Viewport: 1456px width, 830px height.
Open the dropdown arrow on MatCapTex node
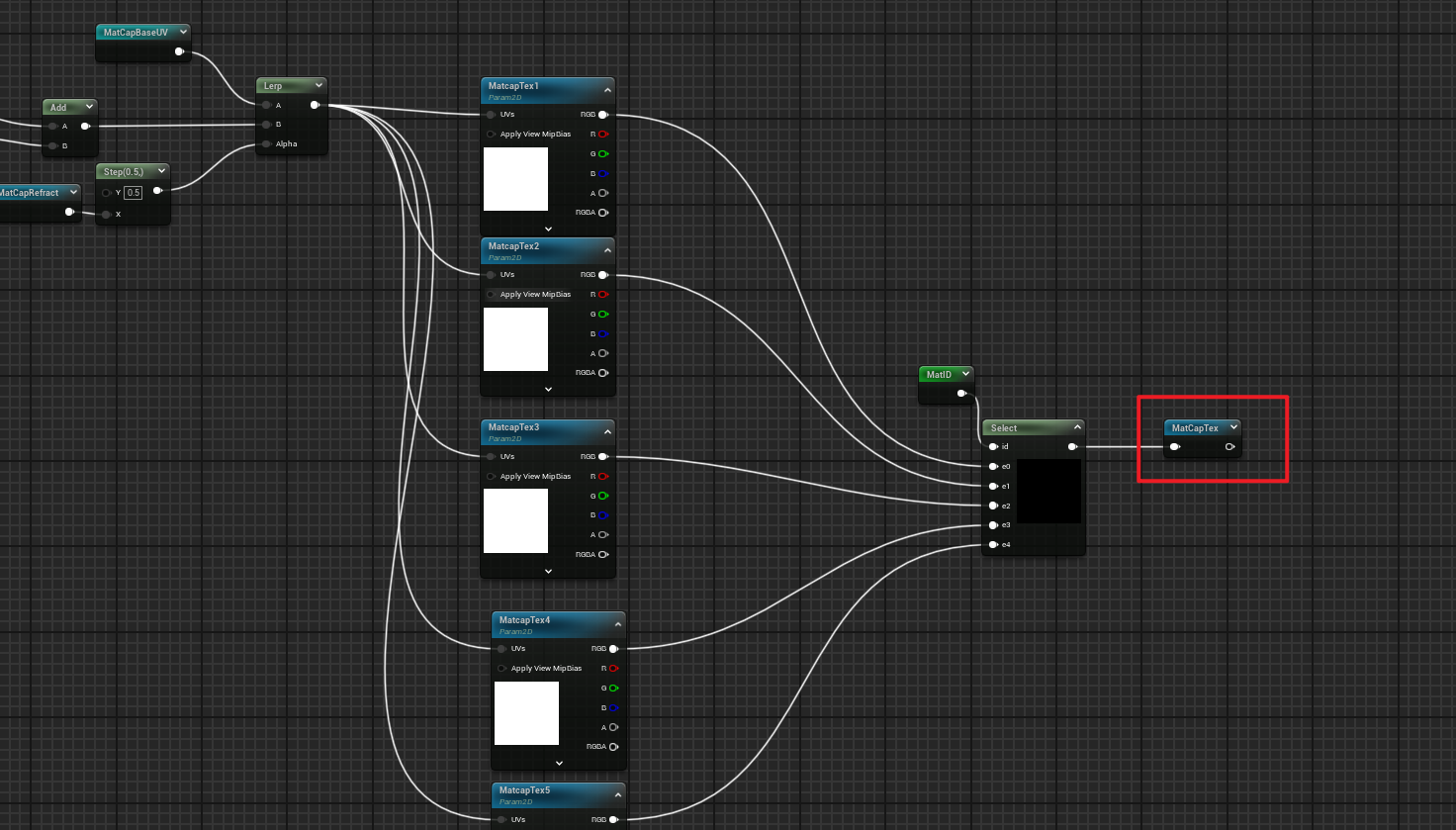point(1233,427)
